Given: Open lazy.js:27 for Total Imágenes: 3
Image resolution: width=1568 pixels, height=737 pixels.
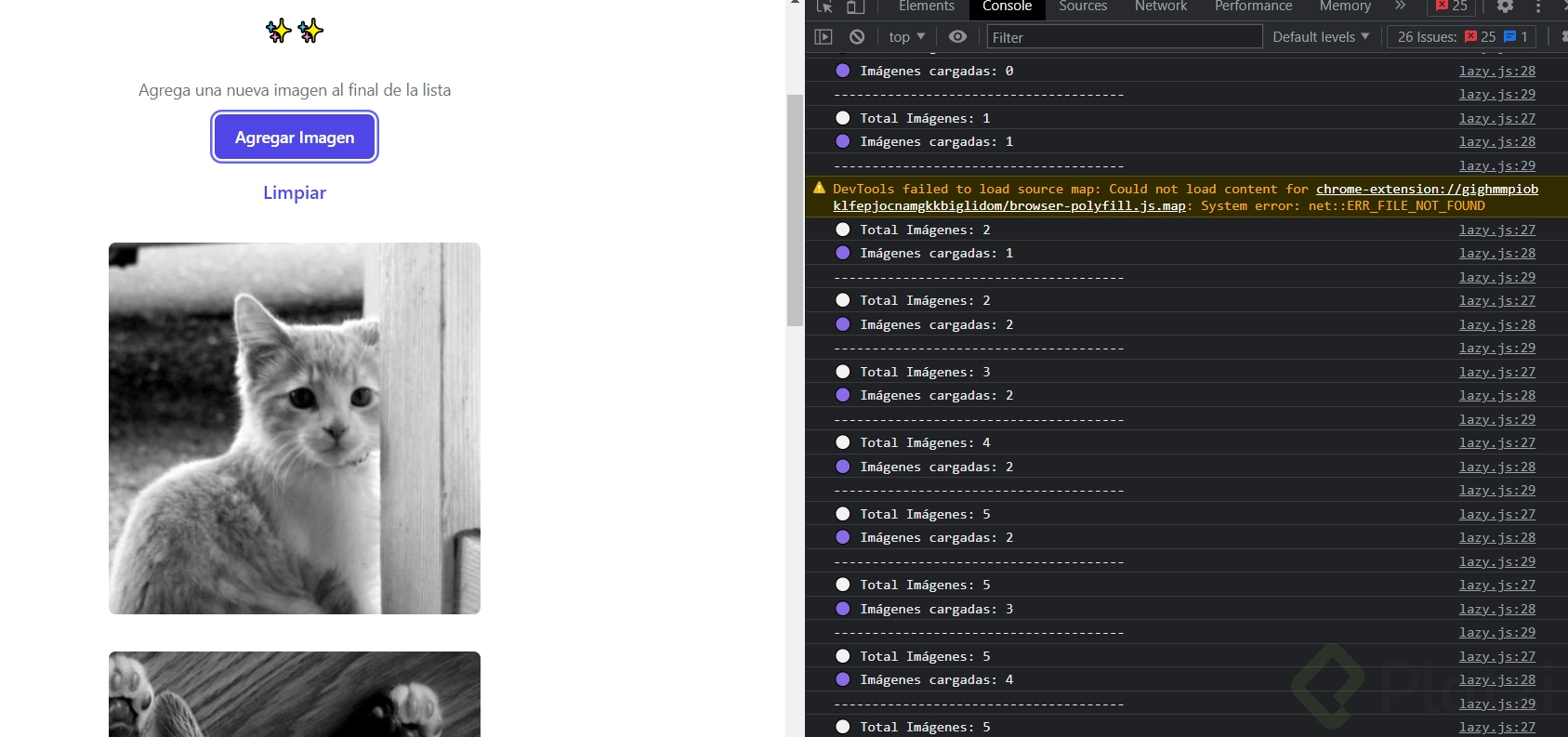Looking at the screenshot, I should click(1496, 372).
